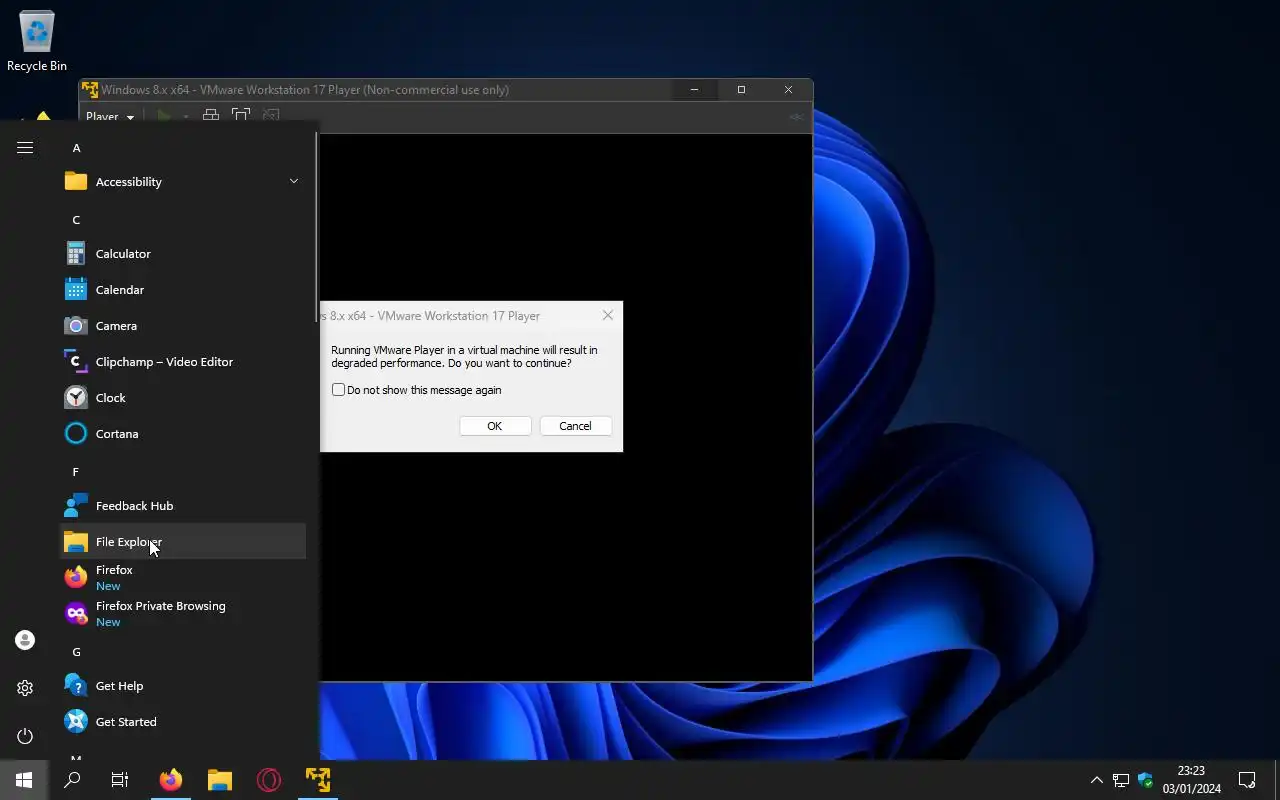Open File Explorer in the Start menu
The width and height of the screenshot is (1280, 800).
pyautogui.click(x=183, y=542)
